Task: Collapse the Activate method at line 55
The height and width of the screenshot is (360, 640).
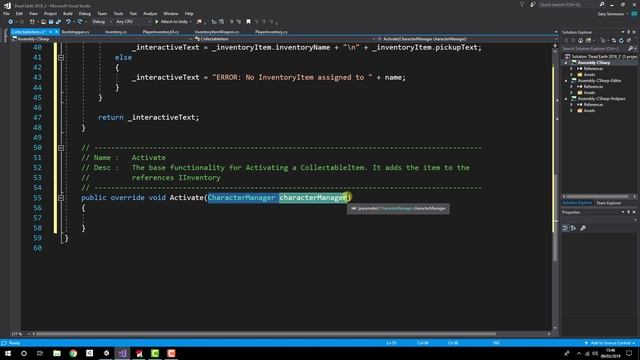Action: [61, 198]
